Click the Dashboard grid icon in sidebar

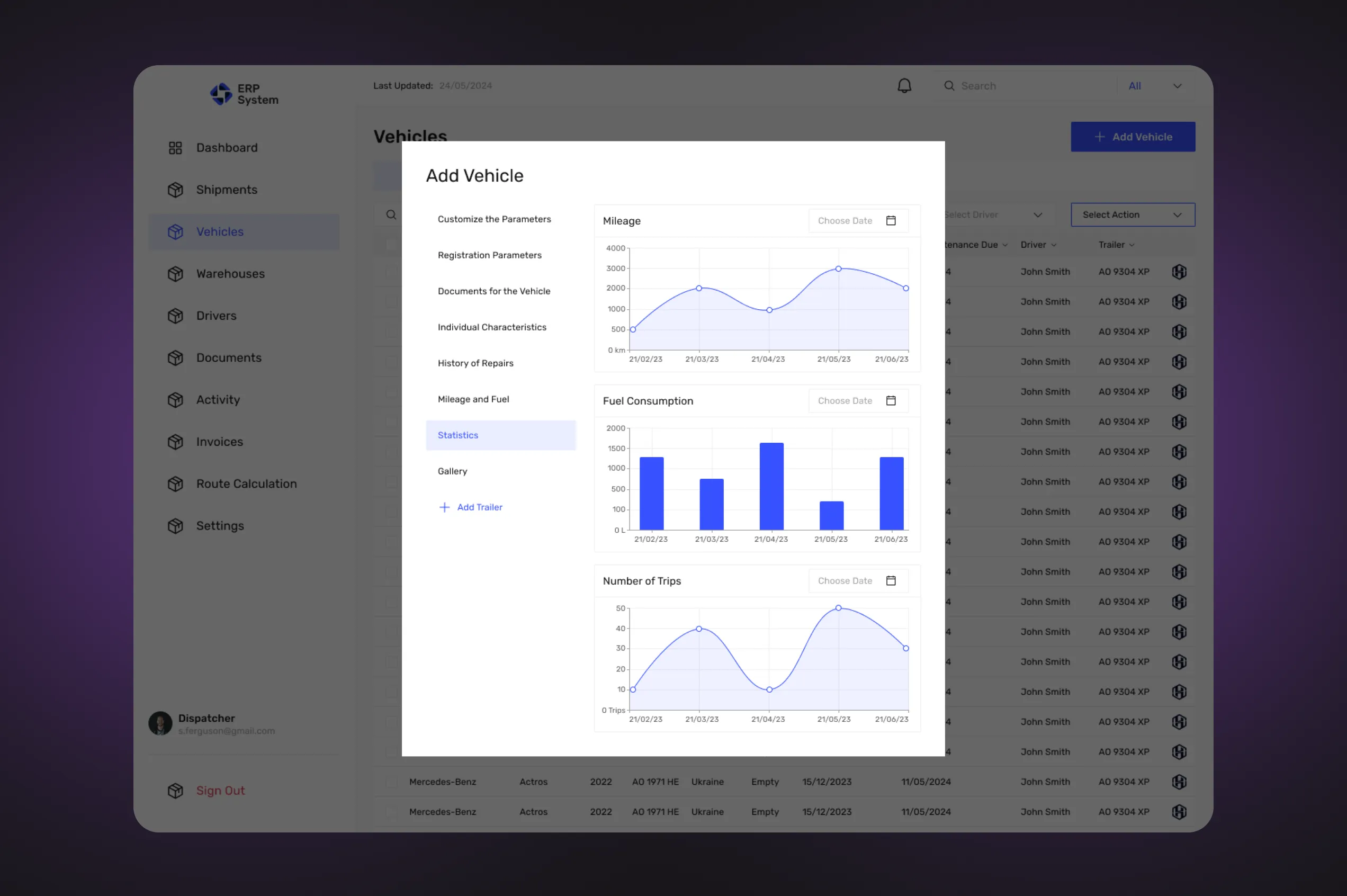click(x=175, y=148)
